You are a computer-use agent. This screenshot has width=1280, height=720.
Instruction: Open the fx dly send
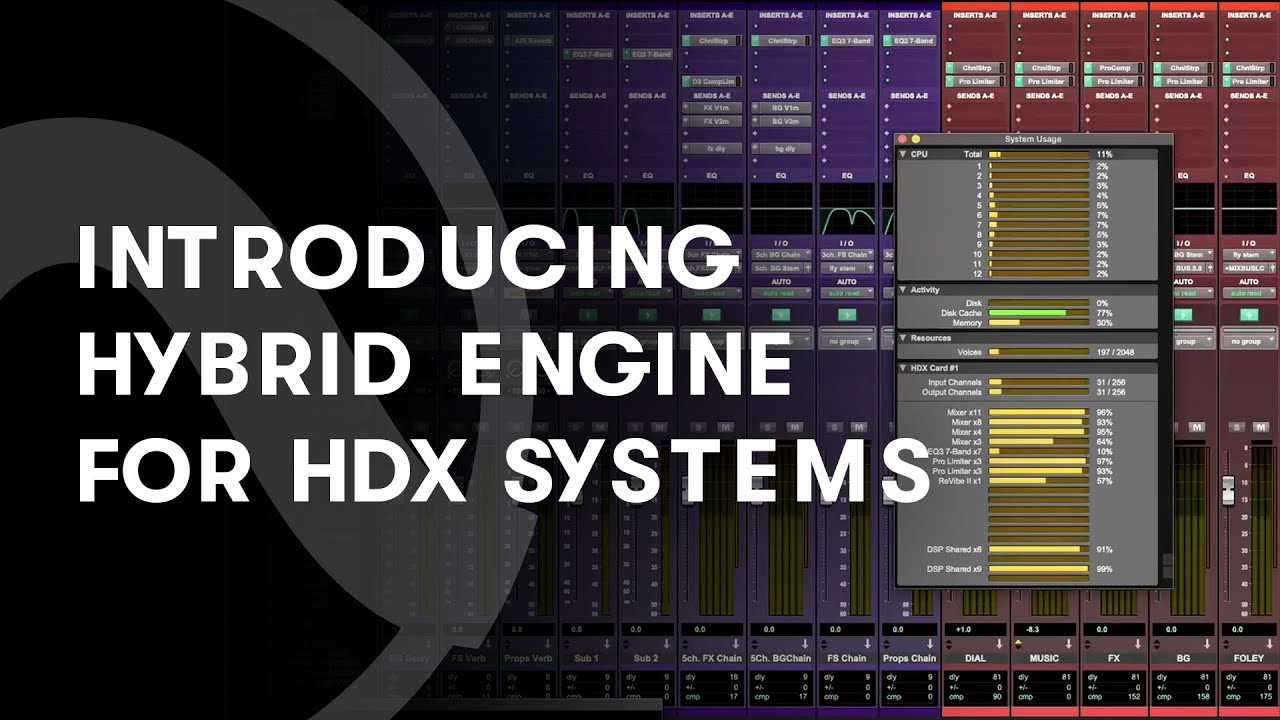tap(712, 148)
